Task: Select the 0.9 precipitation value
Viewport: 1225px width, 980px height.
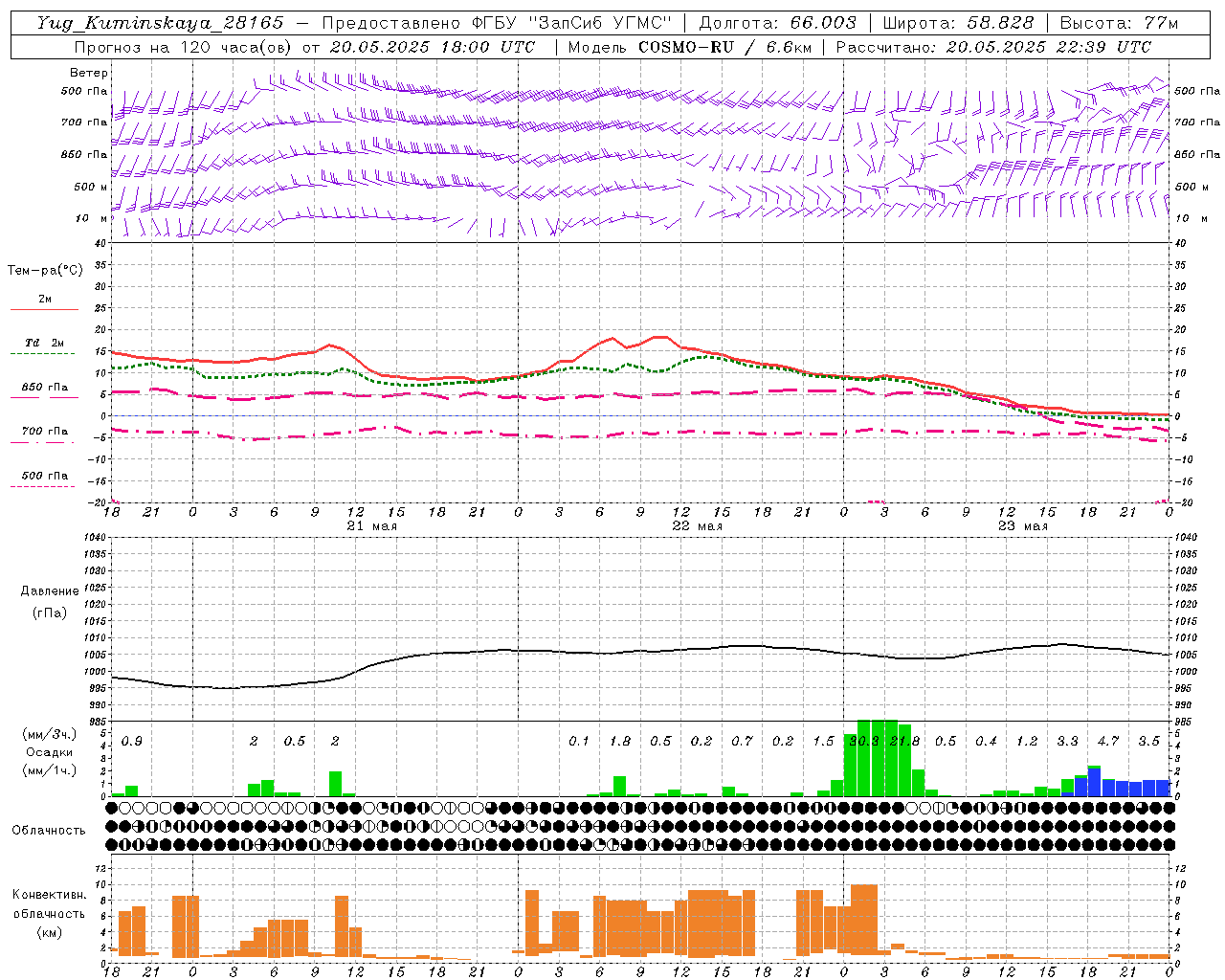Action: [x=132, y=742]
